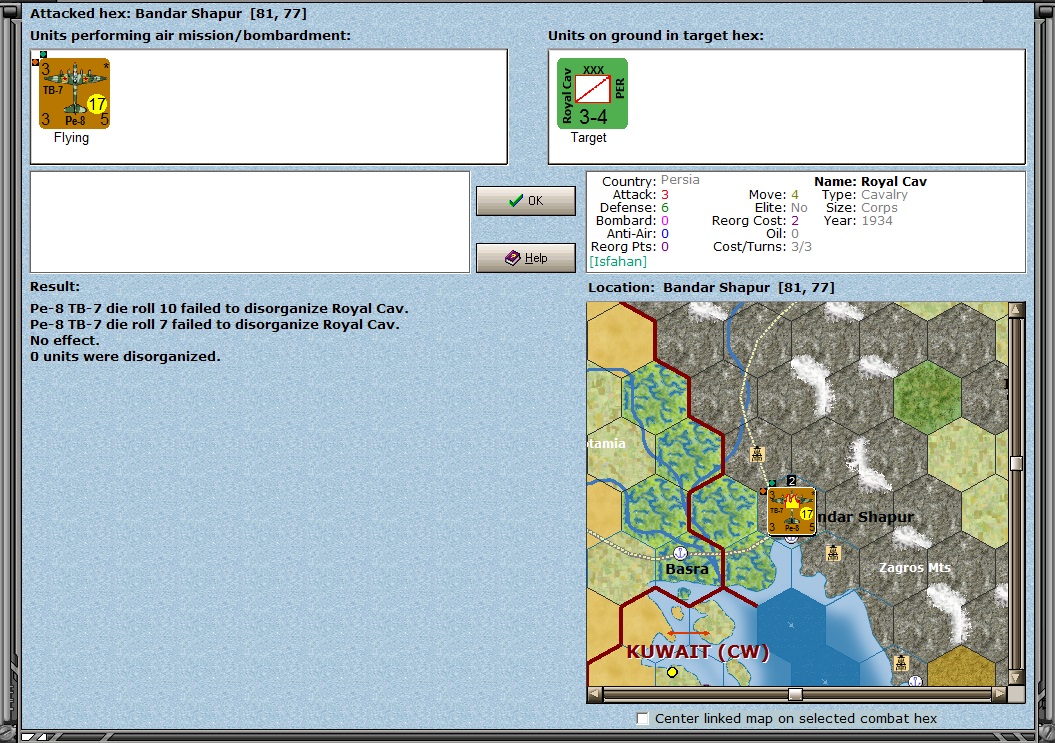Image resolution: width=1055 pixels, height=743 pixels.
Task: Enable center linked map on combat hex
Action: coord(643,719)
